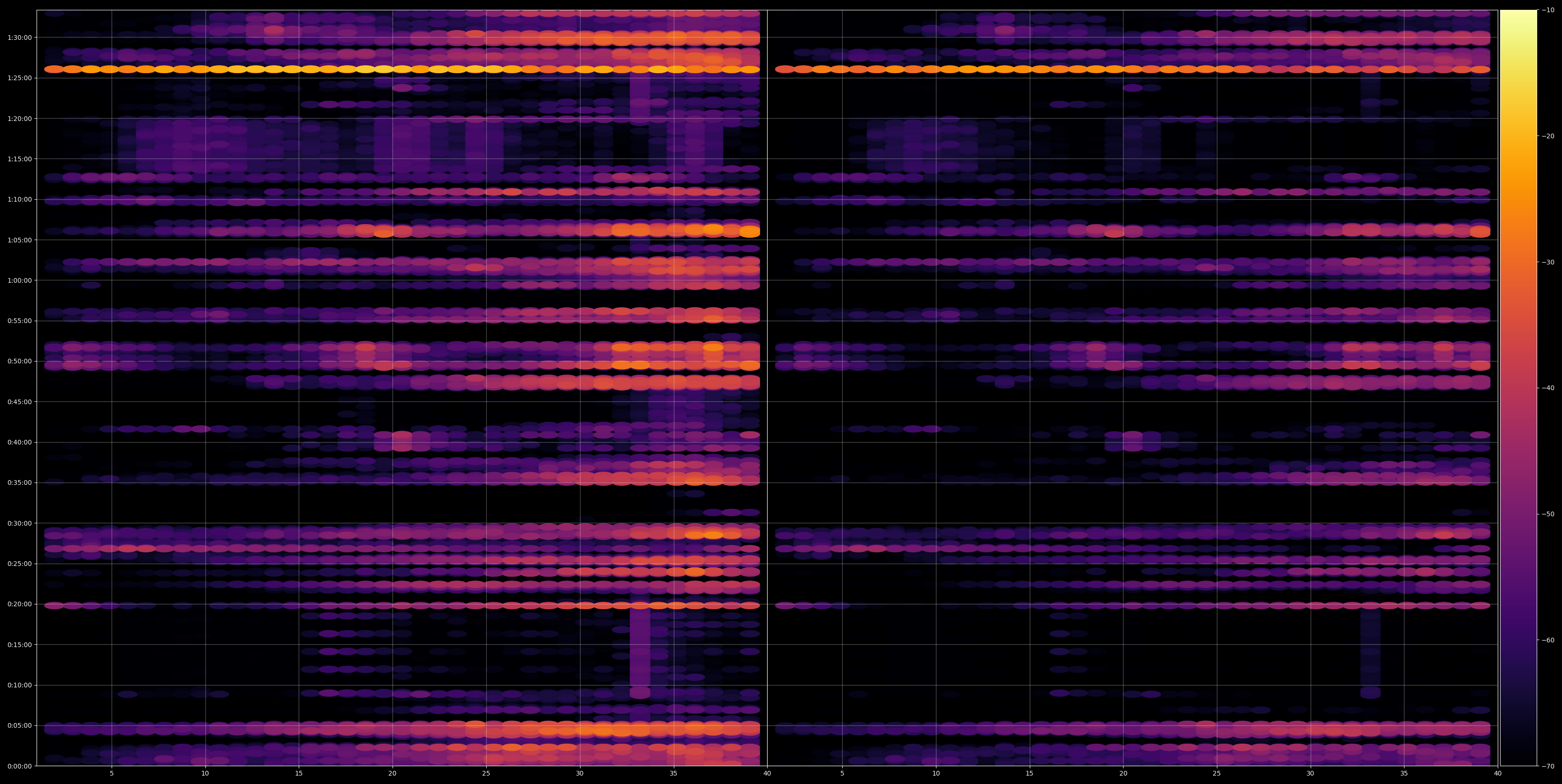The height and width of the screenshot is (784, 1562).
Task: Click the 0:45:00 y-axis tick label
Action: 19,401
